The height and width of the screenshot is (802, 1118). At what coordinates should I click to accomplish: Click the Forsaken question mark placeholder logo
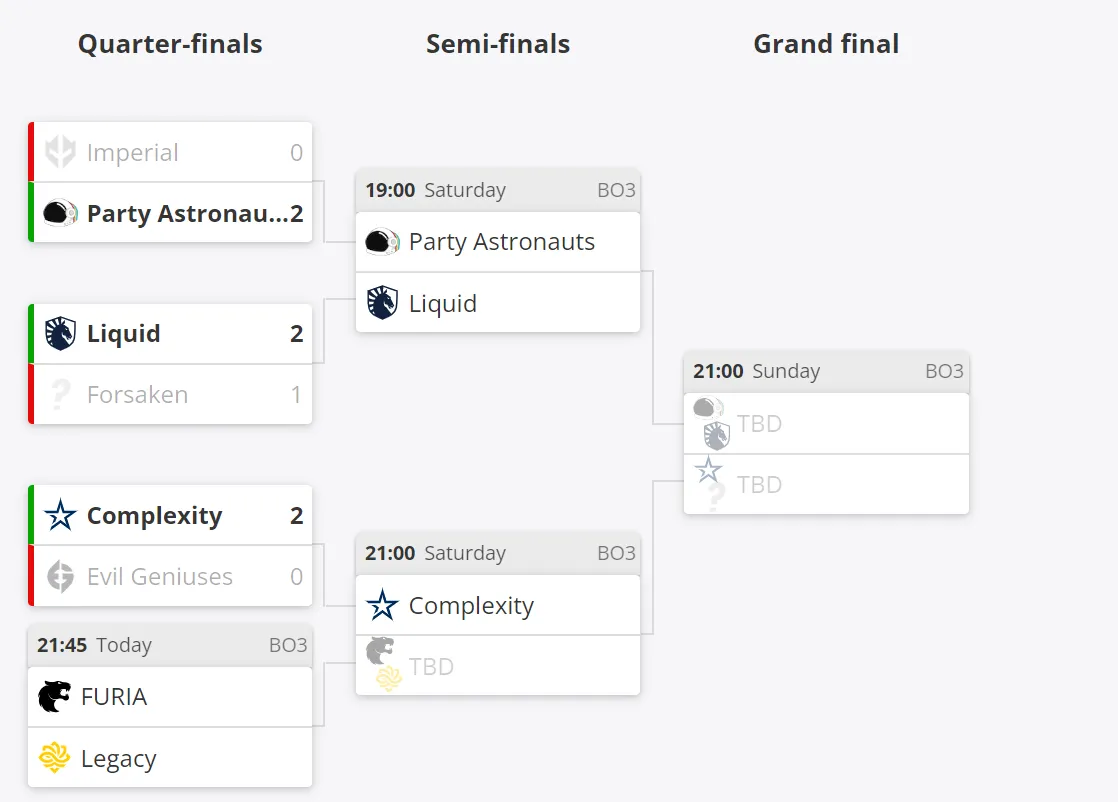pos(61,394)
